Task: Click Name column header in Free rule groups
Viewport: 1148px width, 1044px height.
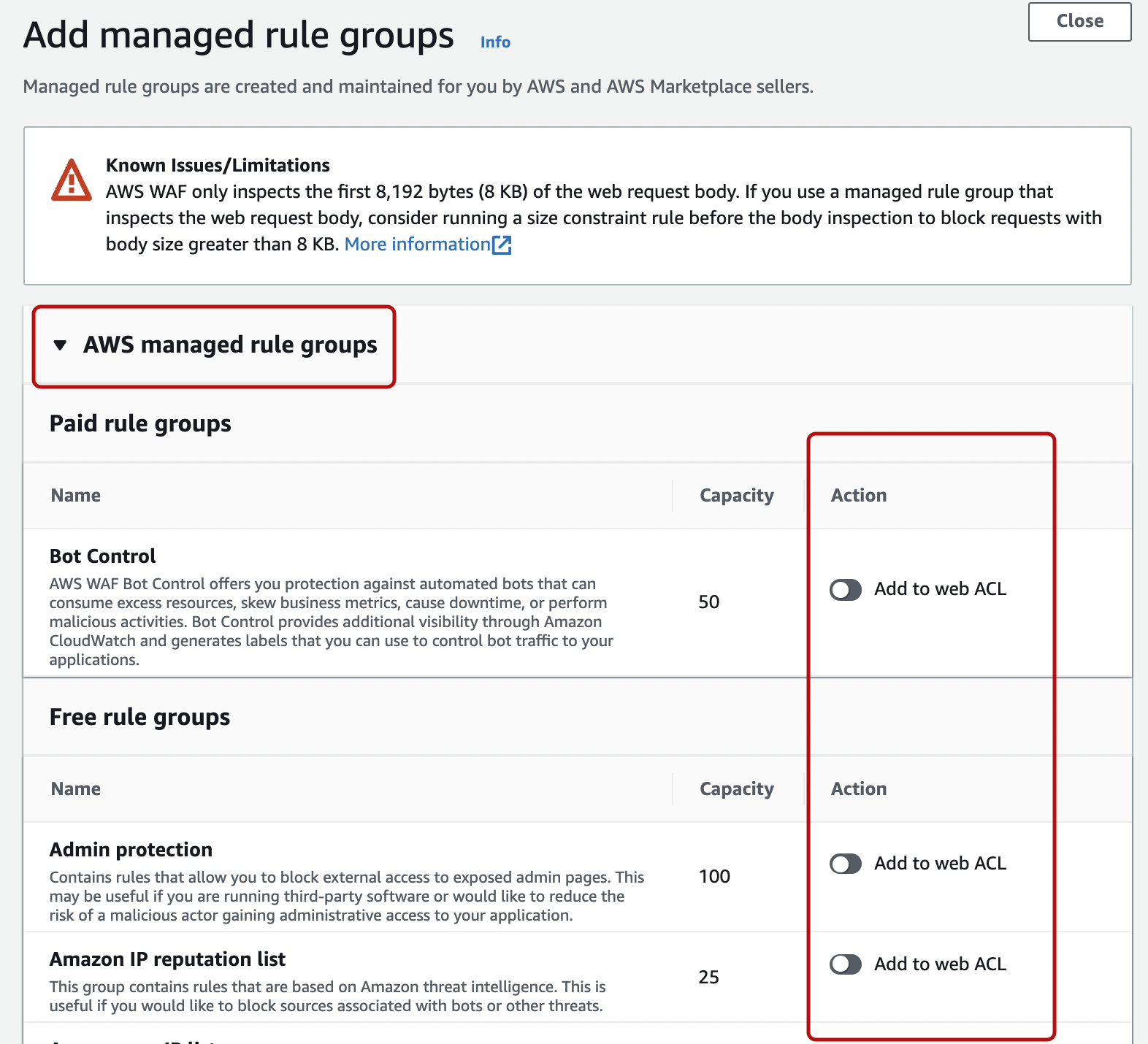Action: (x=76, y=789)
